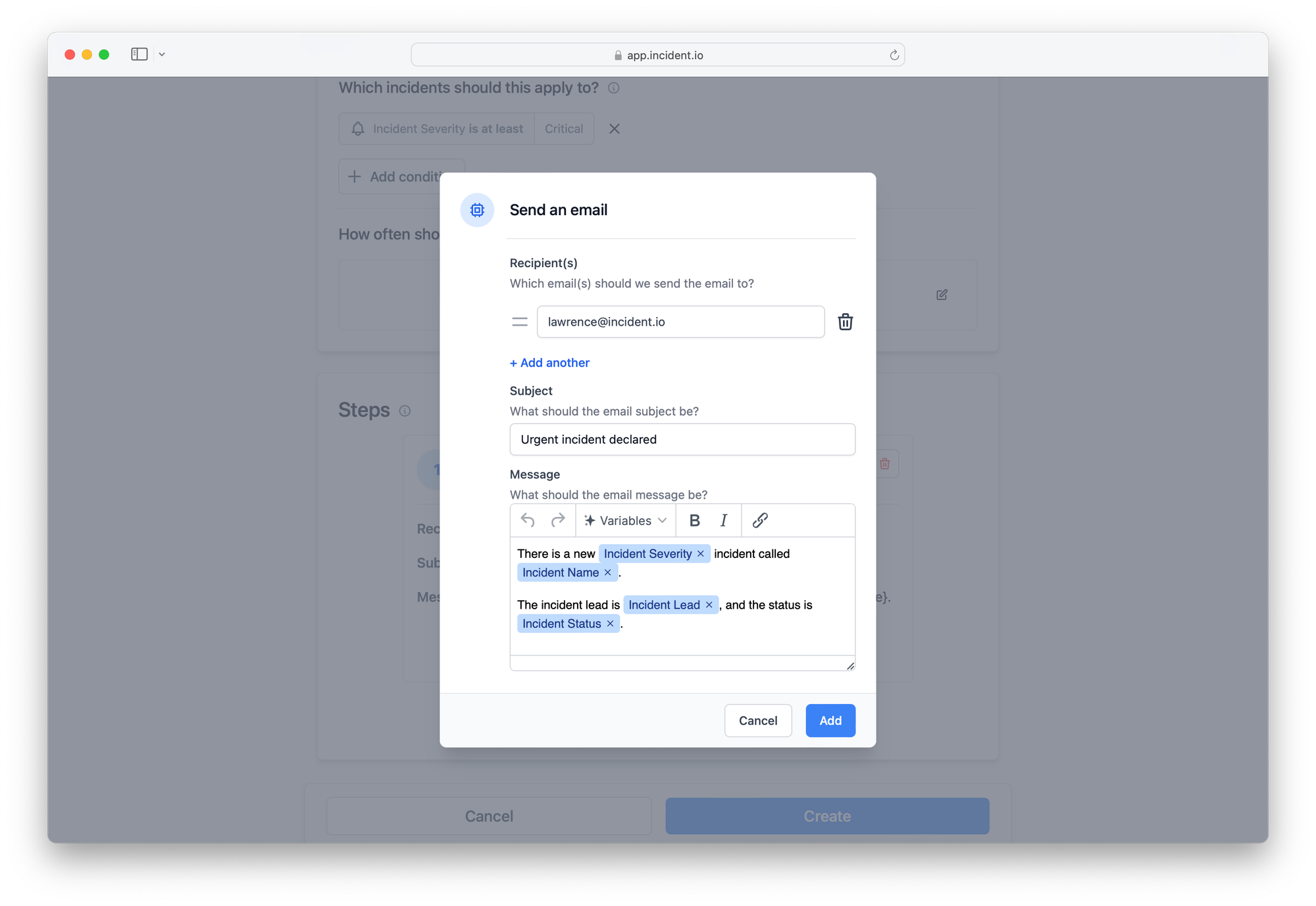Screen dimensions: 1316x906
Task: Expand the sidebar options chevron in Safari
Action: 162,55
